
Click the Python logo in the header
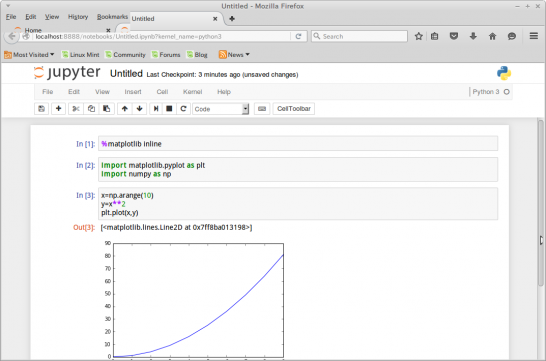(504, 73)
